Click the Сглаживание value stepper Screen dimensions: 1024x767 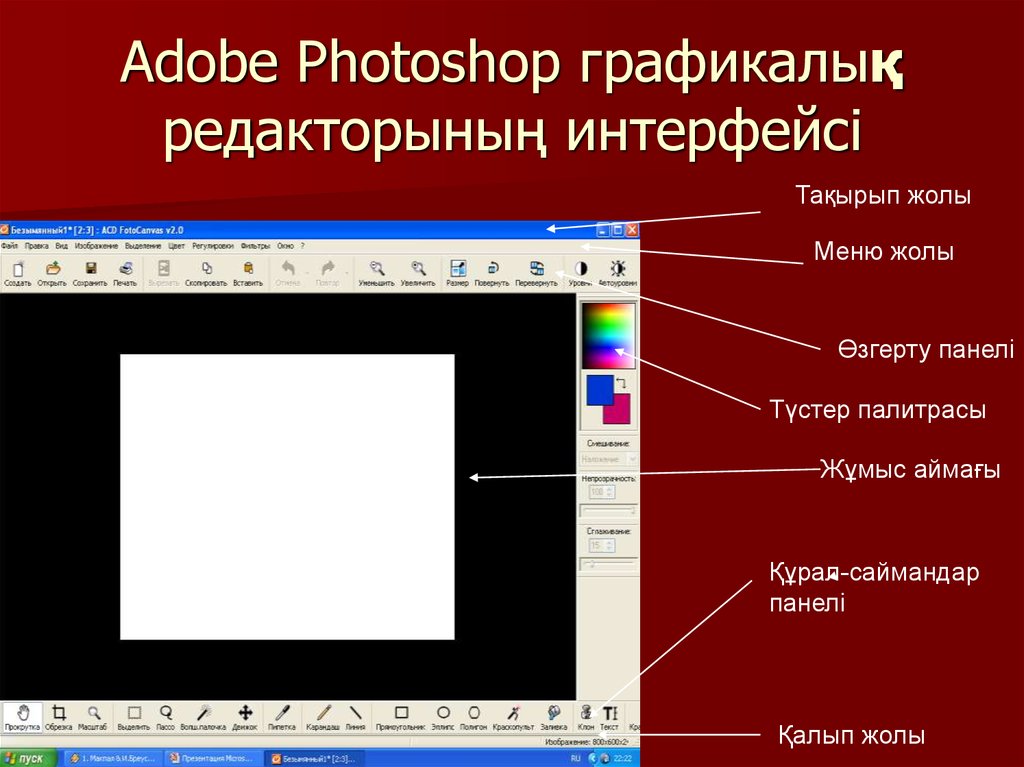[611, 546]
